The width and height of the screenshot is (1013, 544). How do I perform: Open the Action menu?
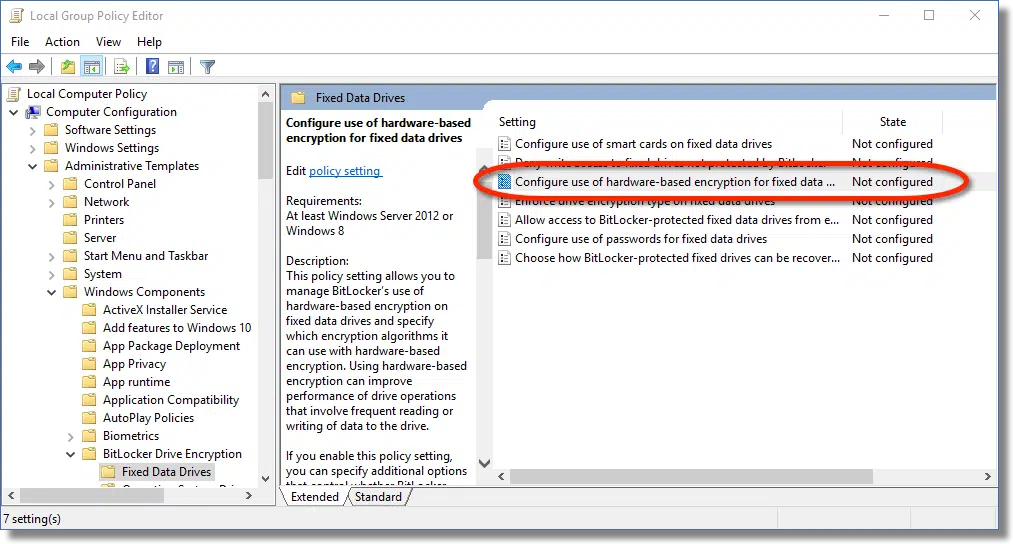[62, 41]
